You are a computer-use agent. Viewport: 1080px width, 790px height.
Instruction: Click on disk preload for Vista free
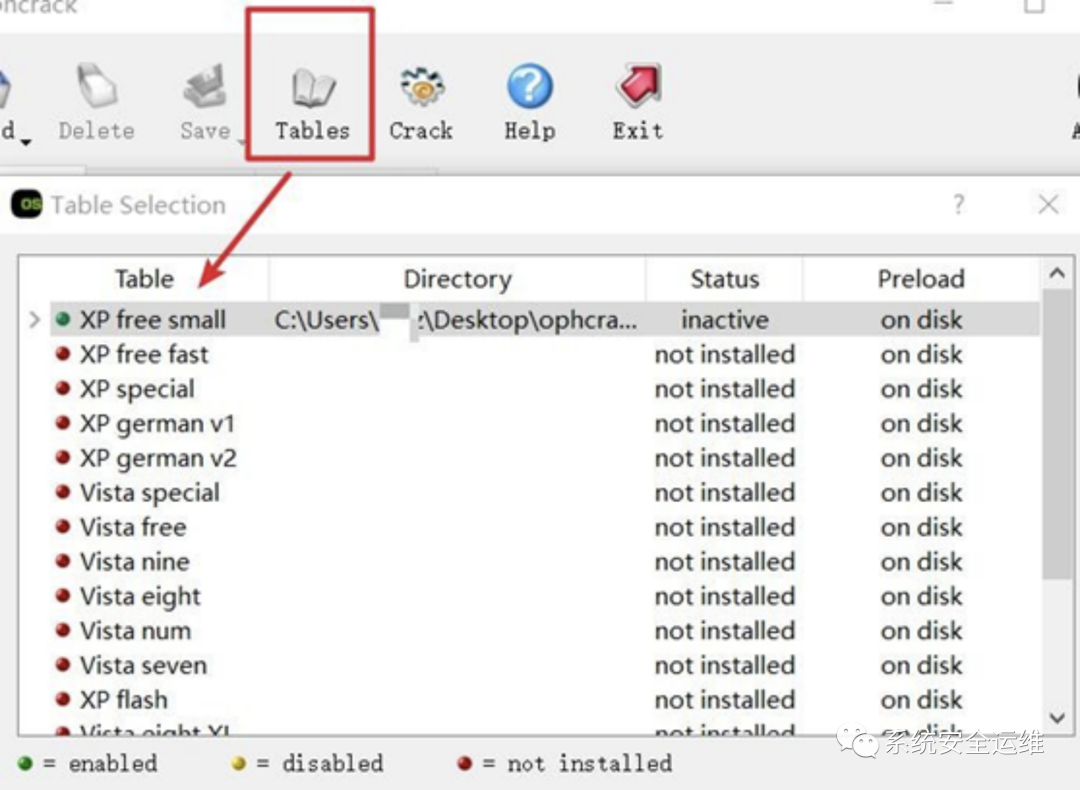[x=921, y=528]
